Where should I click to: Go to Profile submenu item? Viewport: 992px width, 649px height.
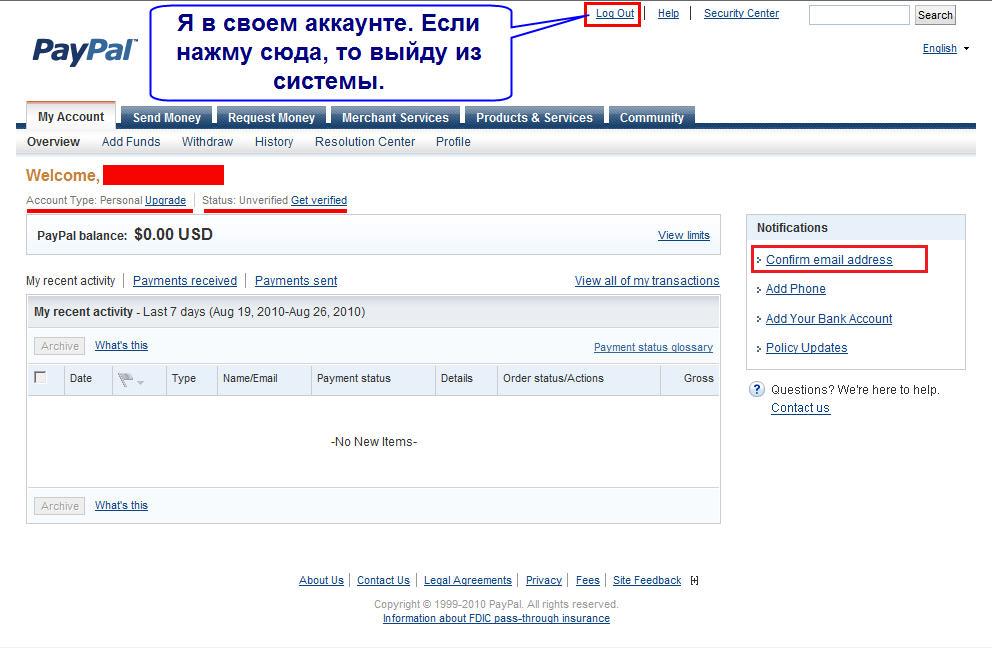pos(453,142)
